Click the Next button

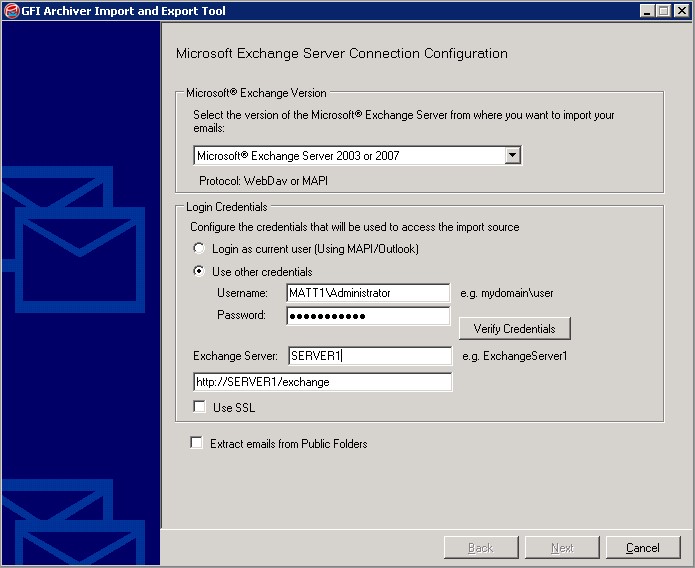[x=562, y=548]
